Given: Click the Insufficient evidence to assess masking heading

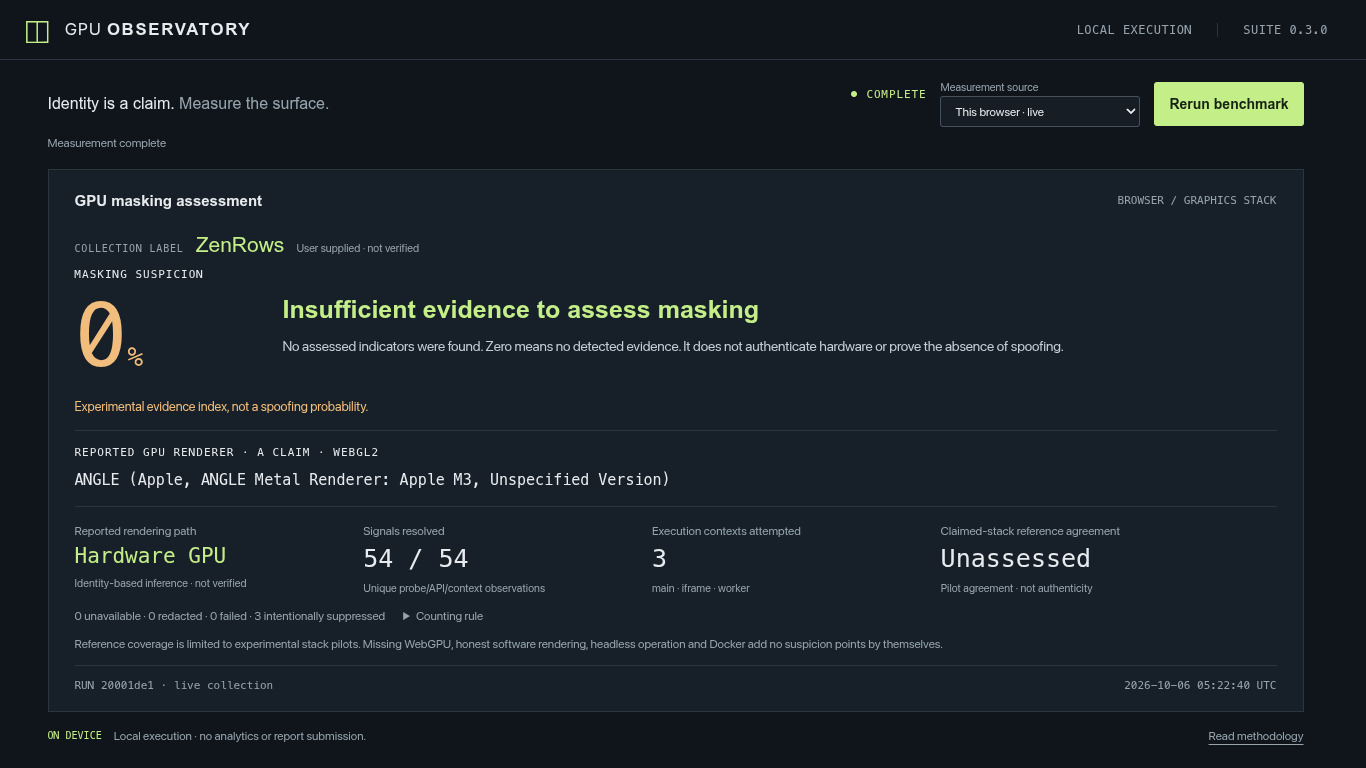Looking at the screenshot, I should pos(520,310).
